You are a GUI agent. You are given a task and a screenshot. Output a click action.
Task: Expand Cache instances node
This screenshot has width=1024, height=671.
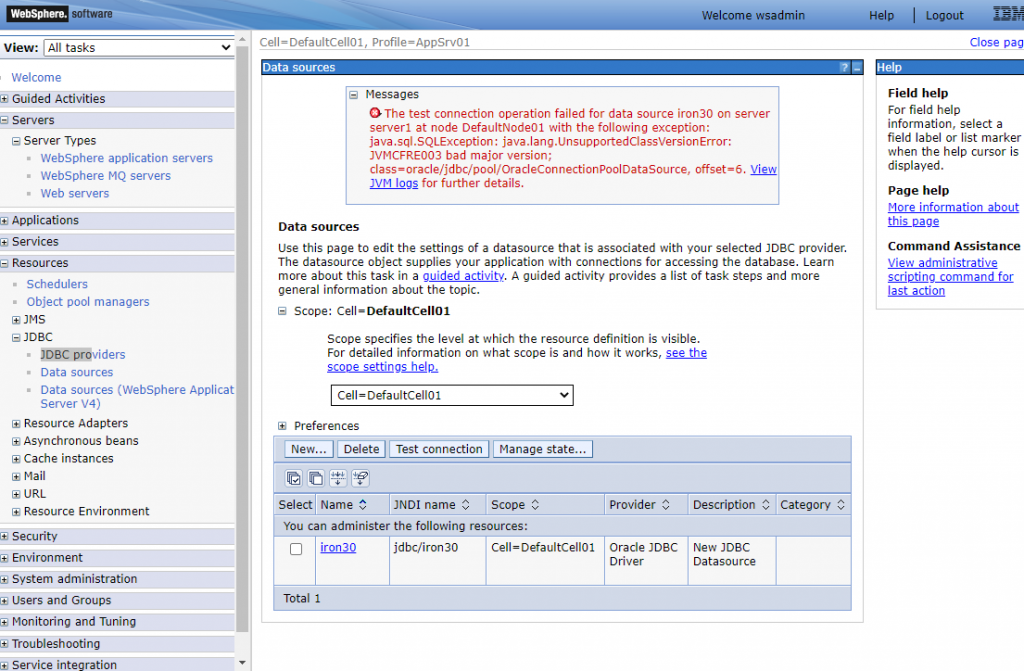point(16,459)
